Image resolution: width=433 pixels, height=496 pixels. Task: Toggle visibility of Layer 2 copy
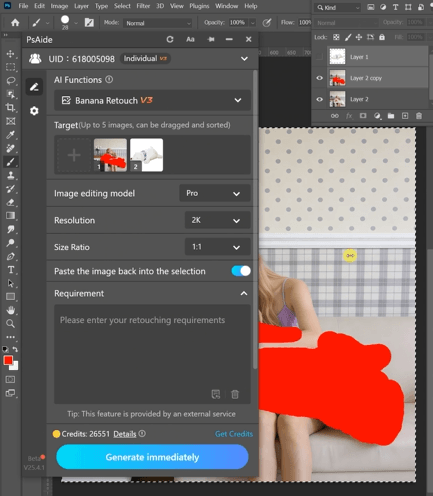[x=319, y=78]
